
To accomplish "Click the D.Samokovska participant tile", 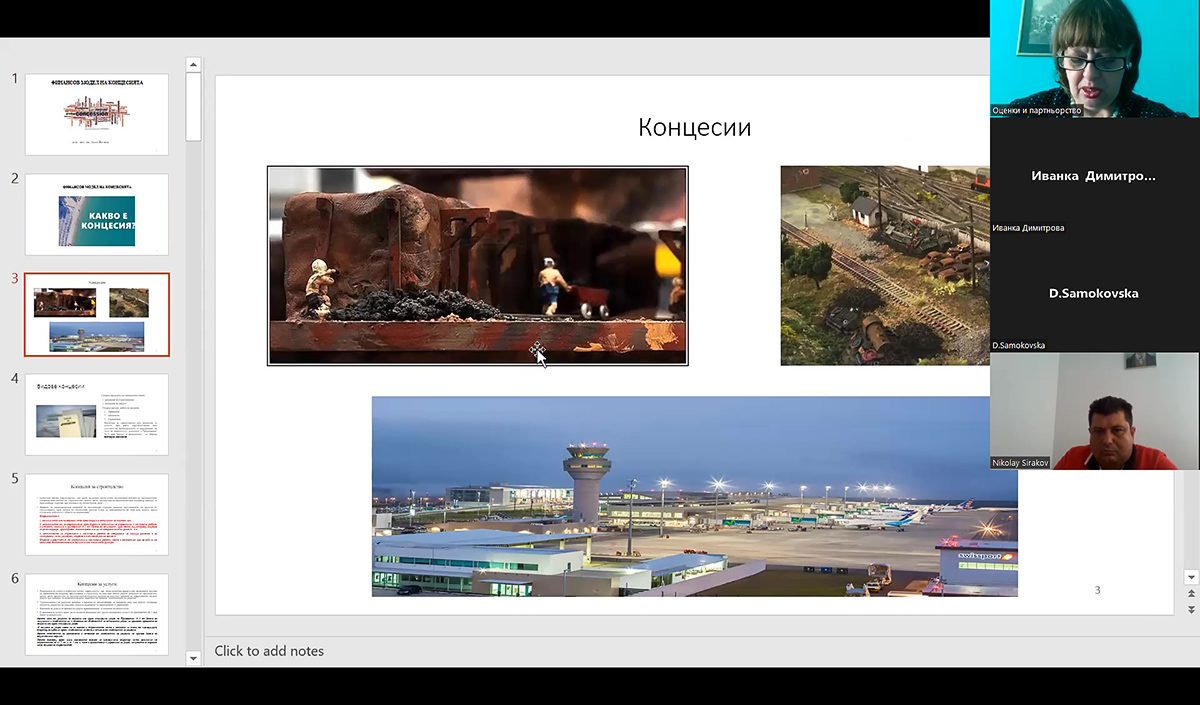I will click(1094, 293).
